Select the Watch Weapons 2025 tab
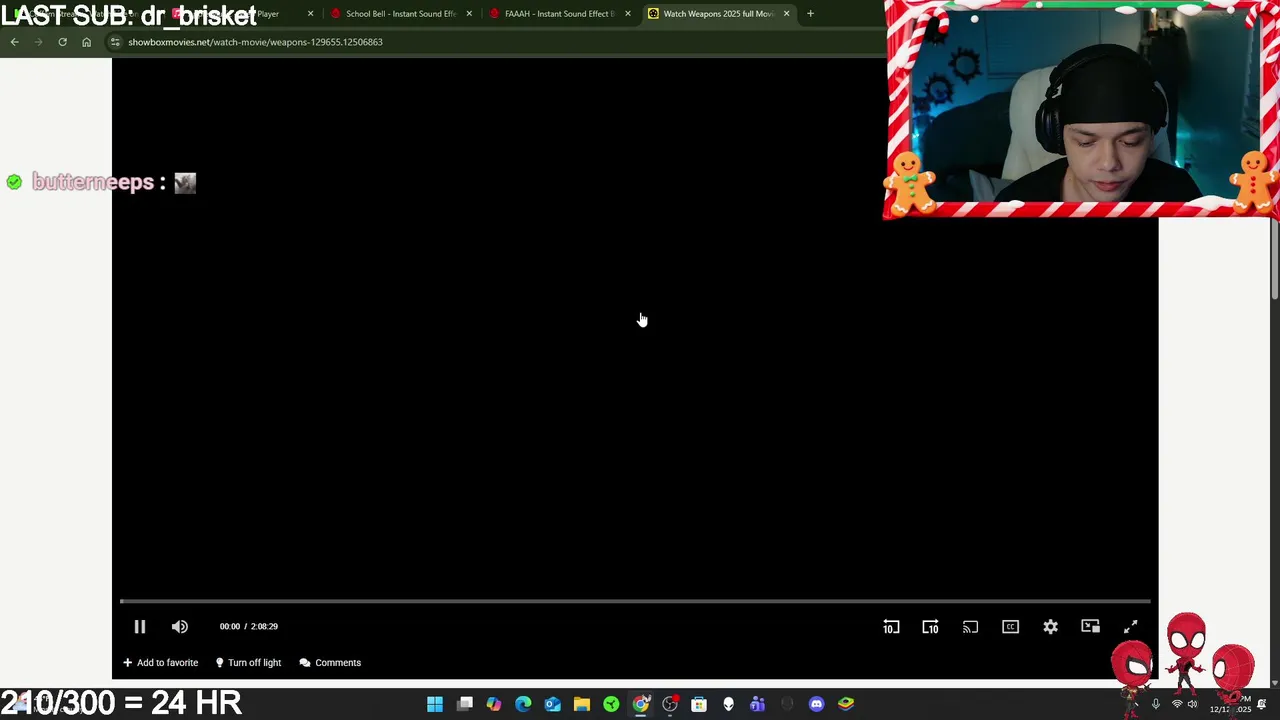The height and width of the screenshot is (720, 1280). click(x=718, y=14)
